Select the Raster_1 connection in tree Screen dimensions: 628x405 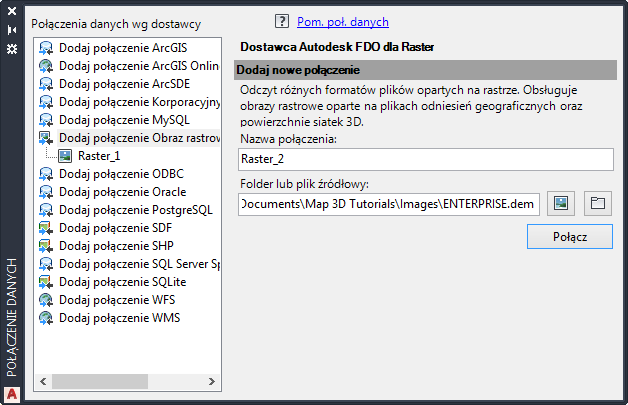click(x=98, y=155)
